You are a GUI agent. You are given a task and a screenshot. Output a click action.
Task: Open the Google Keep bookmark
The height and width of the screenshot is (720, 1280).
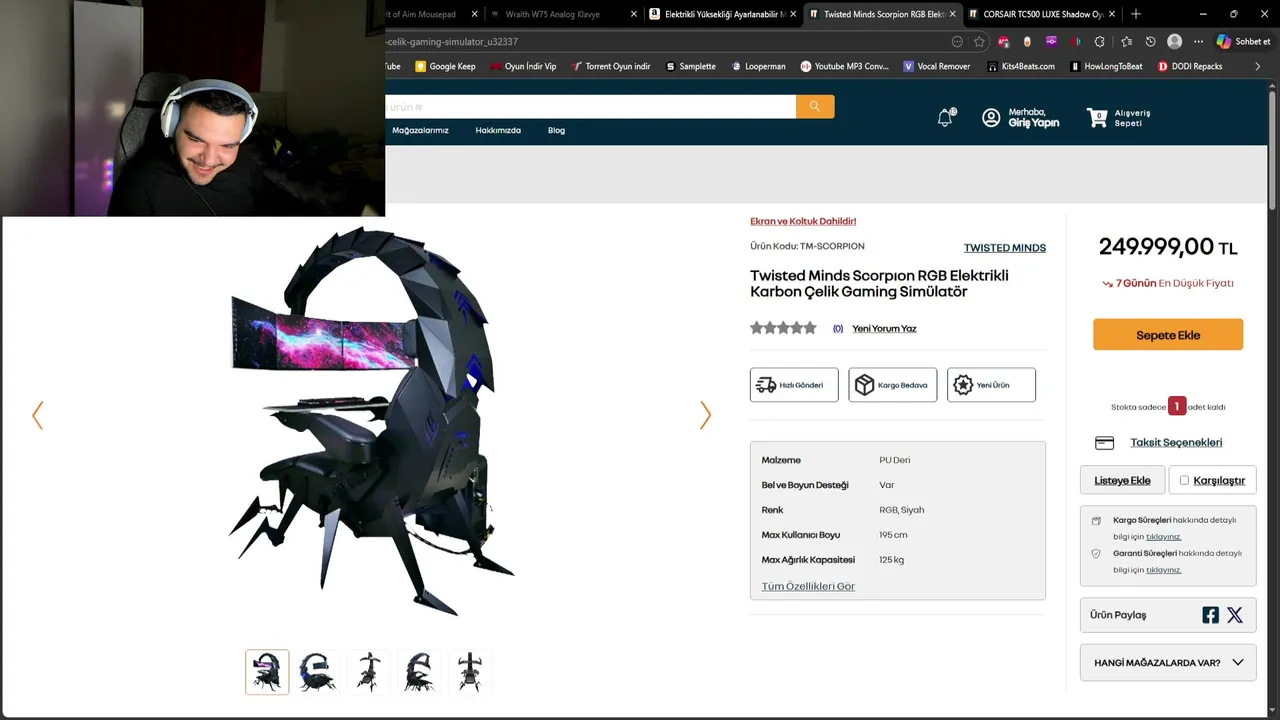tap(444, 66)
